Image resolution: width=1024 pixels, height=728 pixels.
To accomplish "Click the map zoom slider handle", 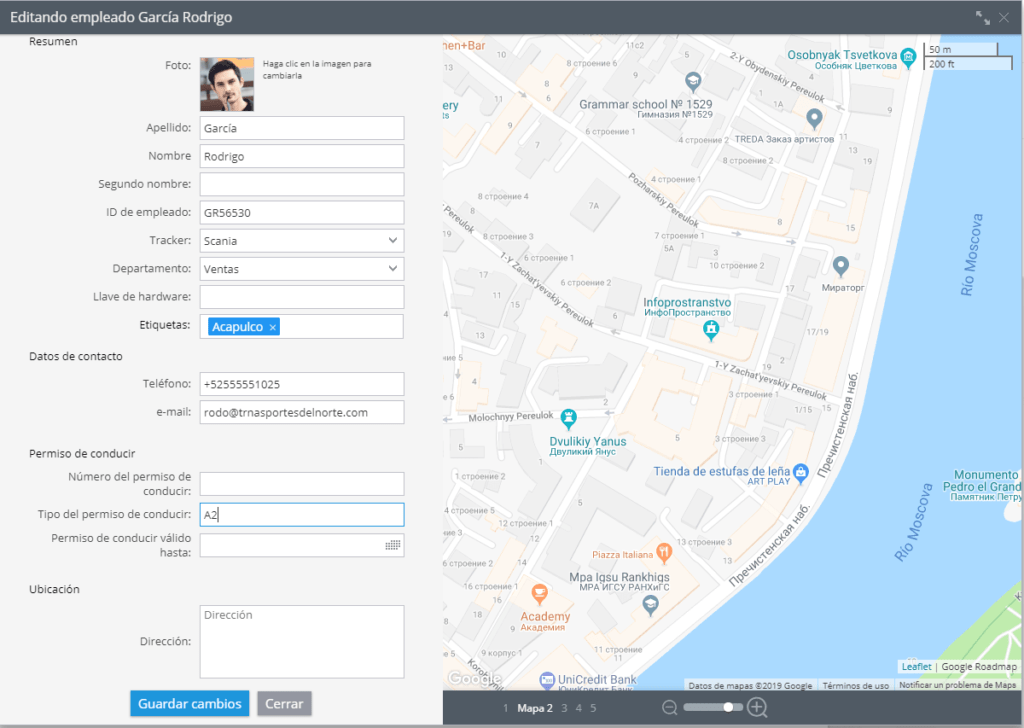I will pos(728,707).
